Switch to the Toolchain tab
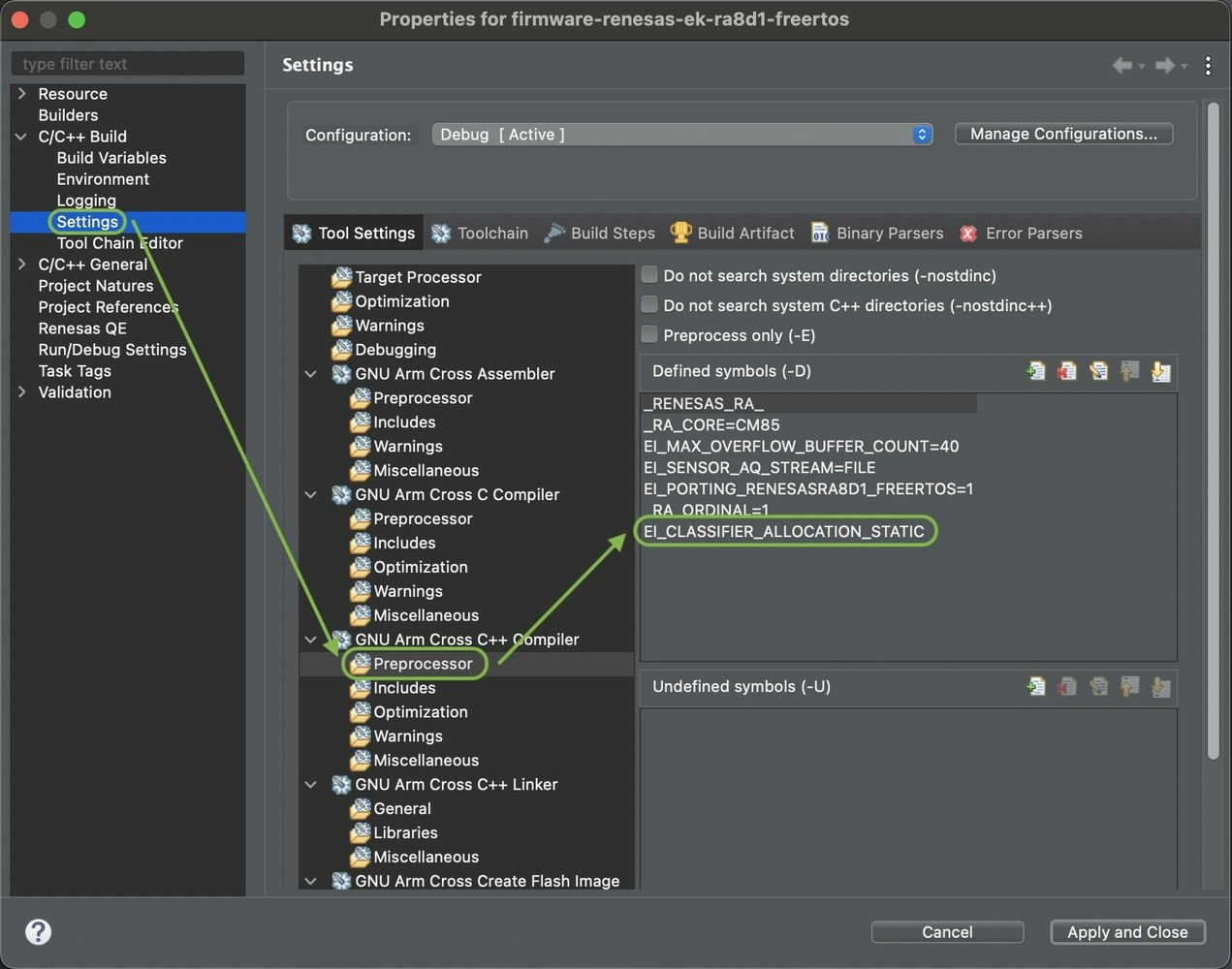This screenshot has width=1232, height=969. coord(480,234)
